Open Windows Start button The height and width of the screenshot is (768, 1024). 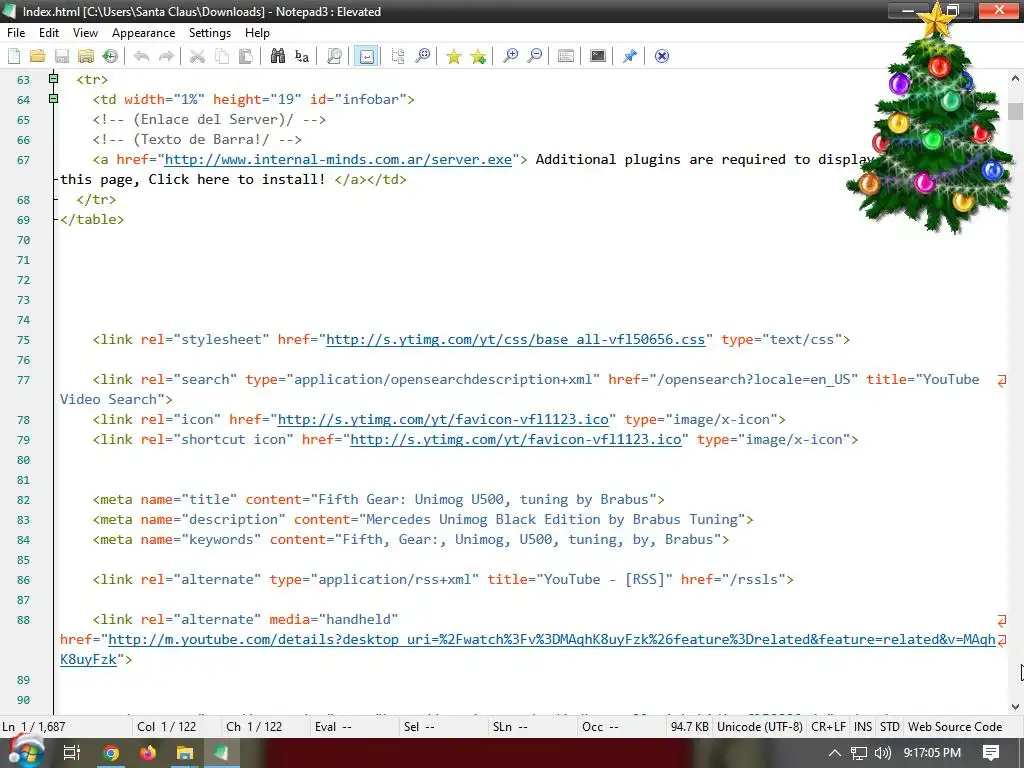(x=25, y=753)
